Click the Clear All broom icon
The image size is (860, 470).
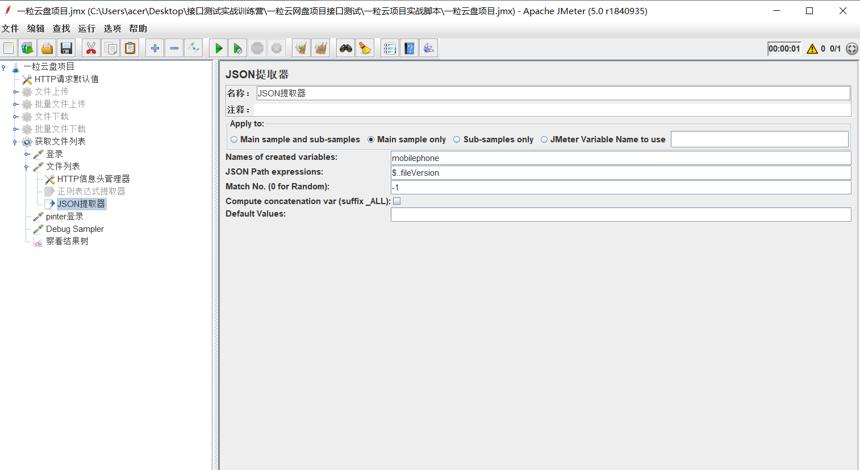pyautogui.click(x=320, y=49)
